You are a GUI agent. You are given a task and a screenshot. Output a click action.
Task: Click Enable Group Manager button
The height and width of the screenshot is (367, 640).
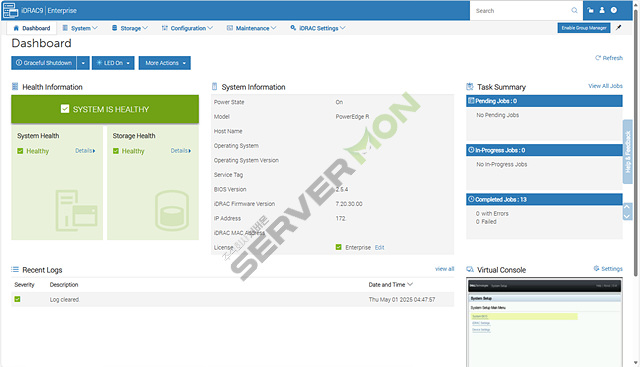pyautogui.click(x=584, y=28)
